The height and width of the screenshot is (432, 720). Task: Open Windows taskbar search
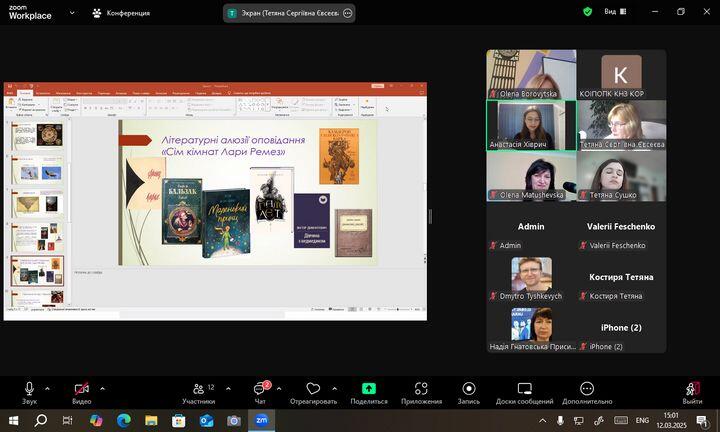click(40, 420)
